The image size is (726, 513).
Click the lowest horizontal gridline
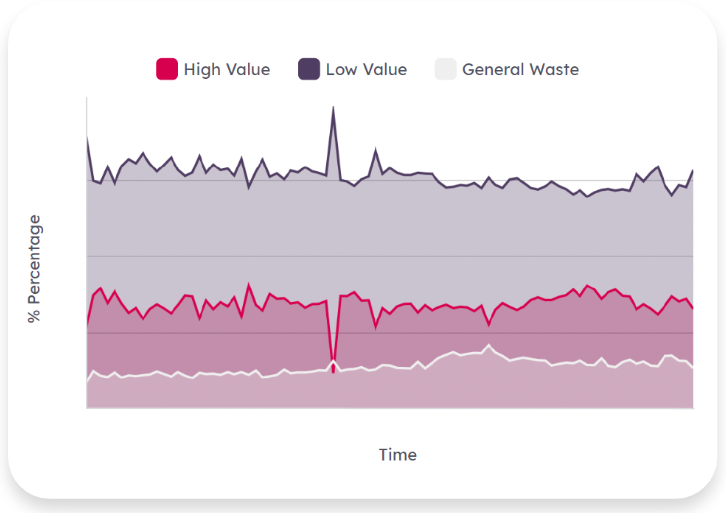500,332
